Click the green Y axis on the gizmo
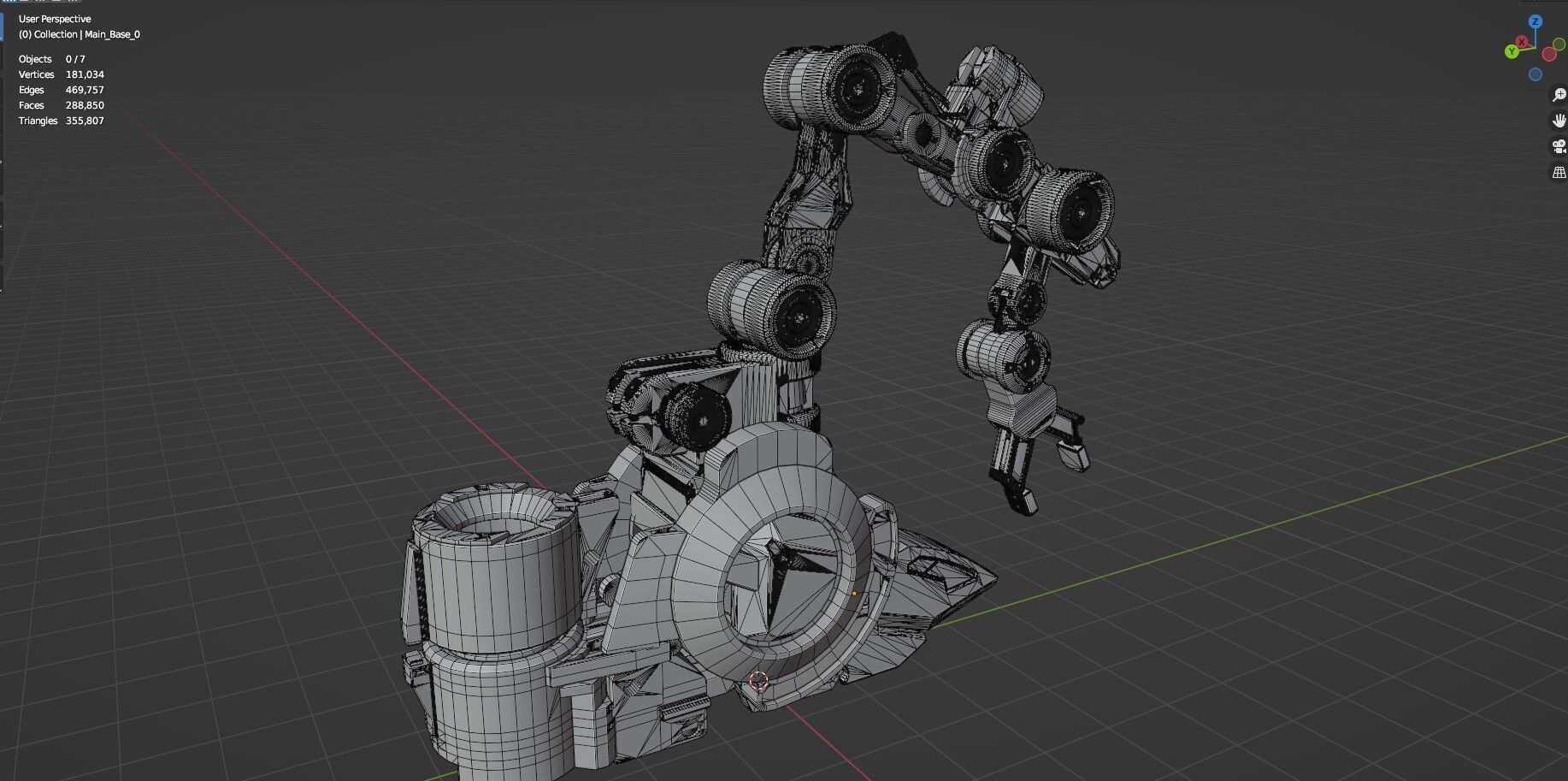The width and height of the screenshot is (1568, 781). [x=1512, y=51]
